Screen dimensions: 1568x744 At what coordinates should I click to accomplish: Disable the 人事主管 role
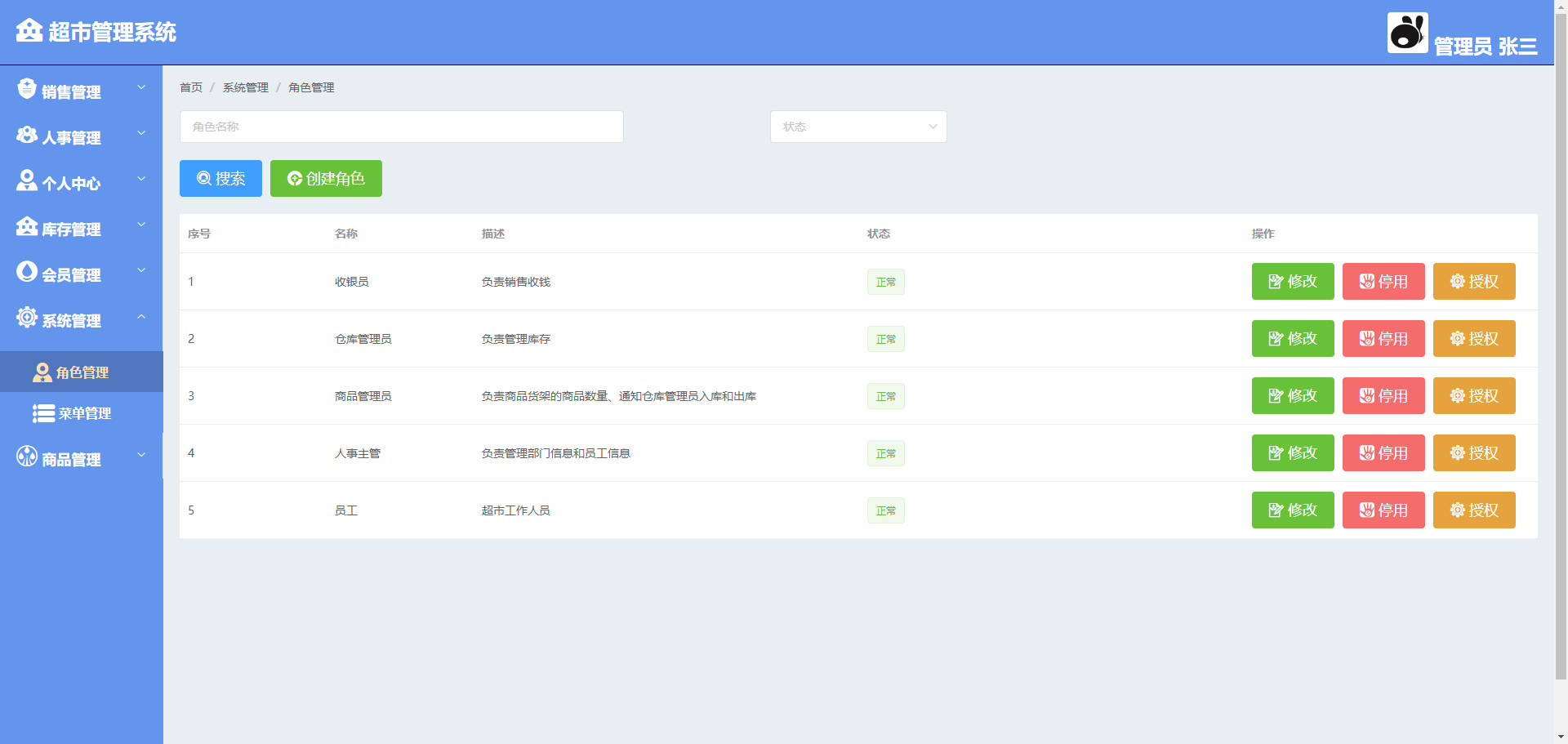click(1383, 452)
